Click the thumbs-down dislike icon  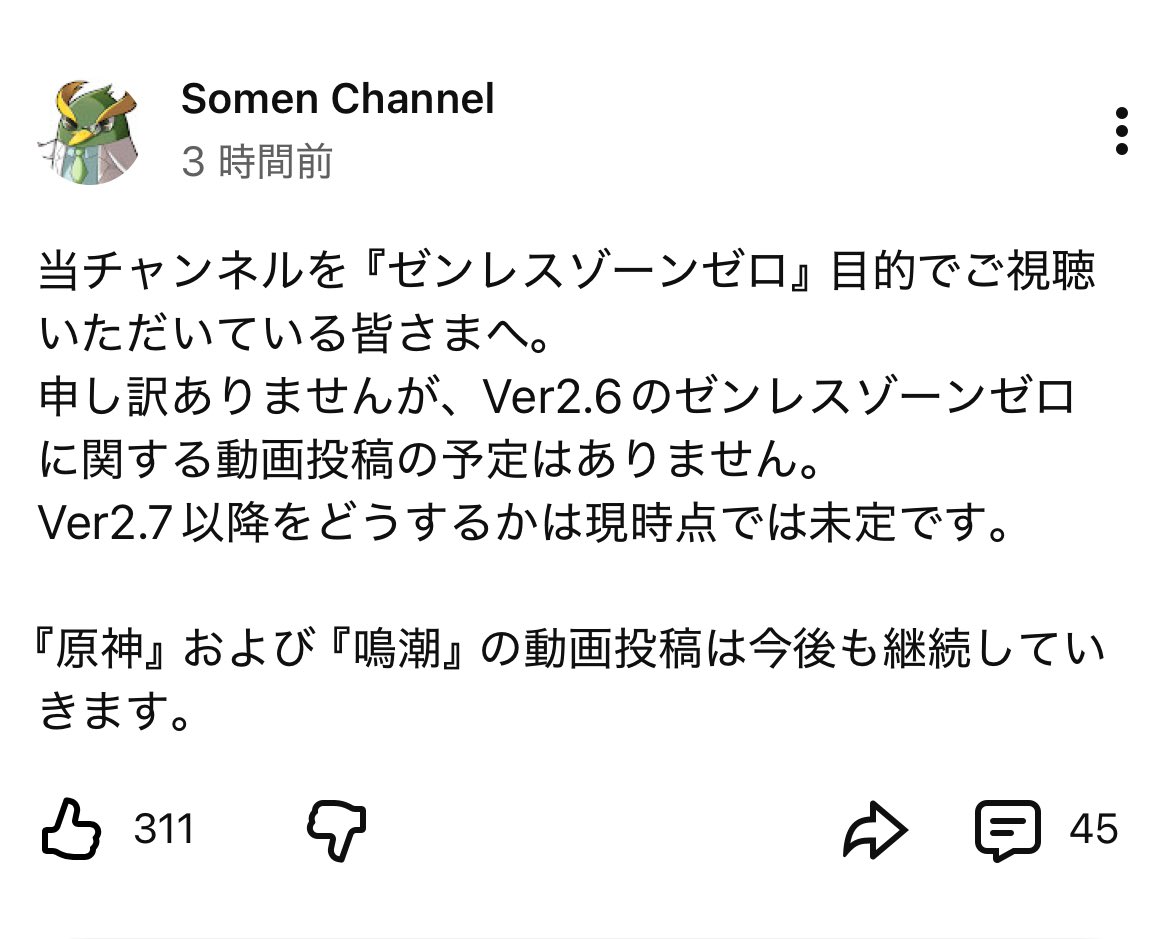335,830
